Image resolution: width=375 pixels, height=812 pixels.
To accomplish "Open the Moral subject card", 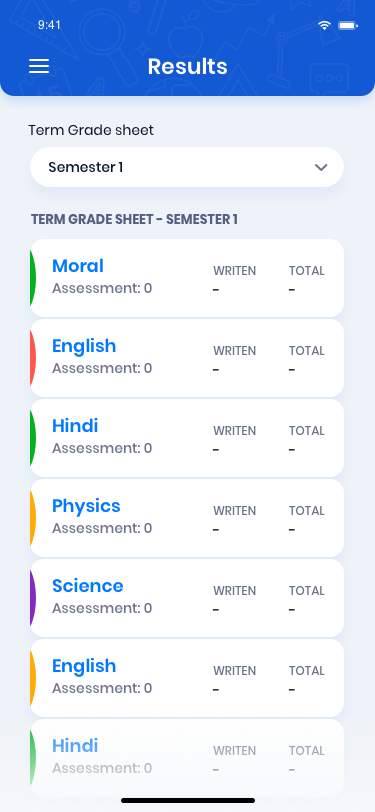I will [187, 278].
